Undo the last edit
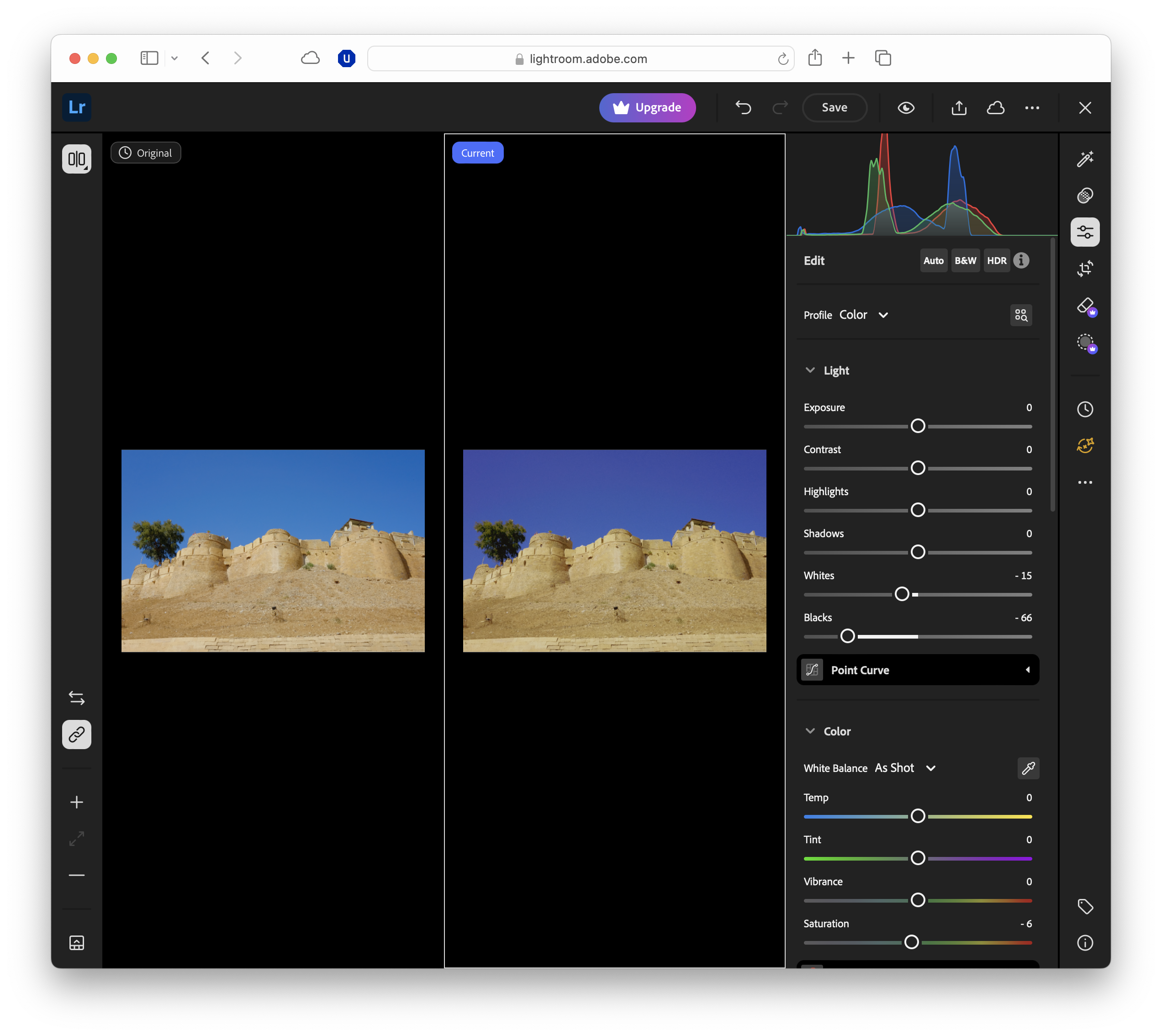 click(743, 108)
